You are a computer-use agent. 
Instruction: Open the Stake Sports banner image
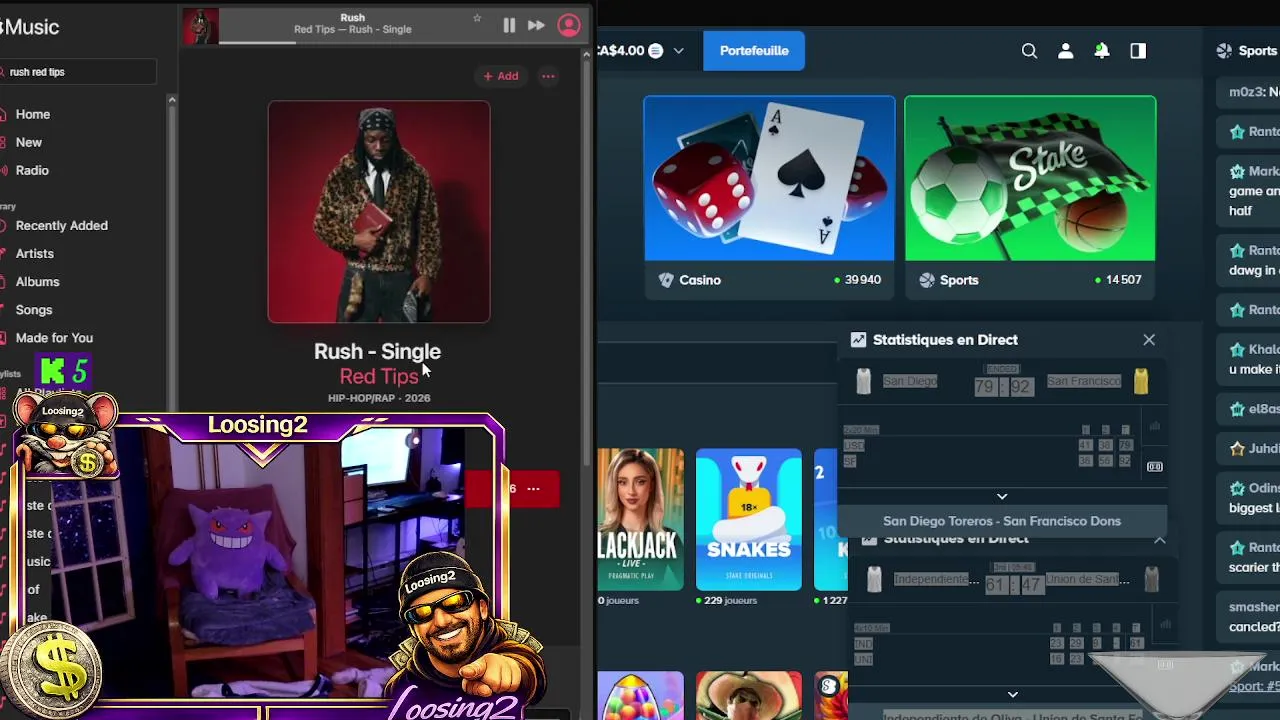[x=1030, y=178]
